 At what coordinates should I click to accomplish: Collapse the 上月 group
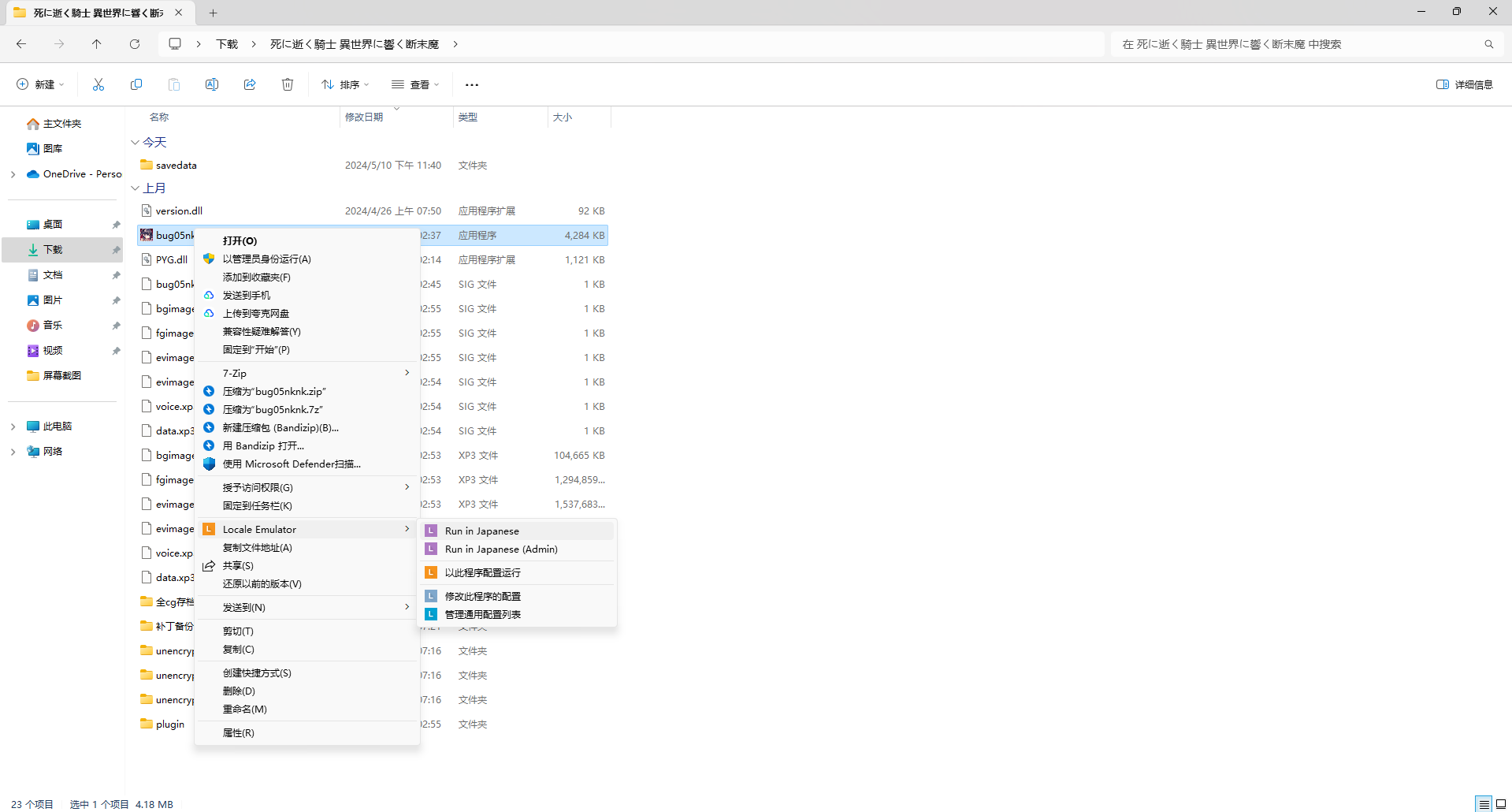135,188
